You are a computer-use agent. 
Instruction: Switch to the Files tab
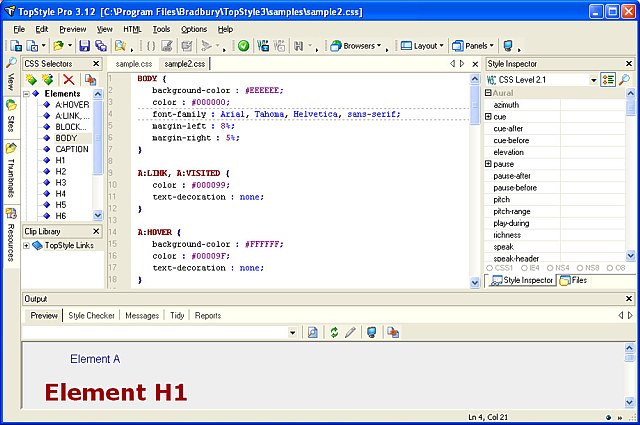coord(574,280)
